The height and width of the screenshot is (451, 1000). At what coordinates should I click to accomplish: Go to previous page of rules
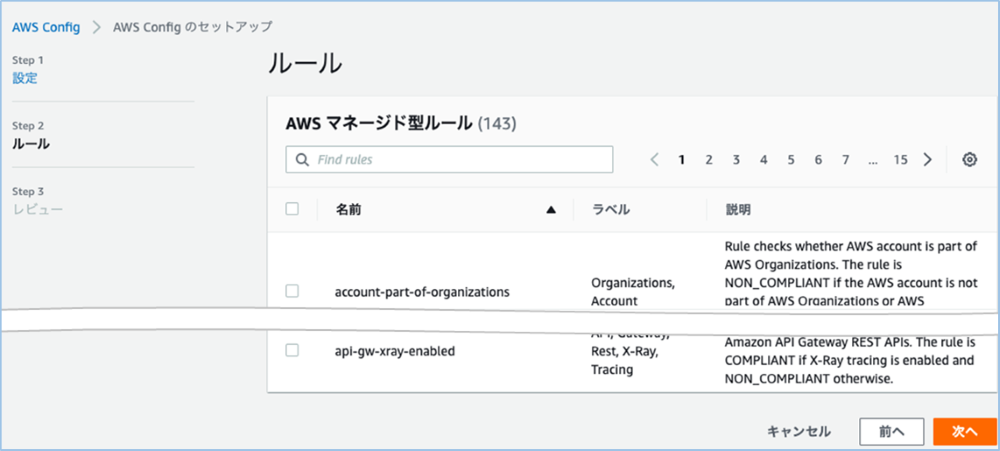(x=654, y=159)
